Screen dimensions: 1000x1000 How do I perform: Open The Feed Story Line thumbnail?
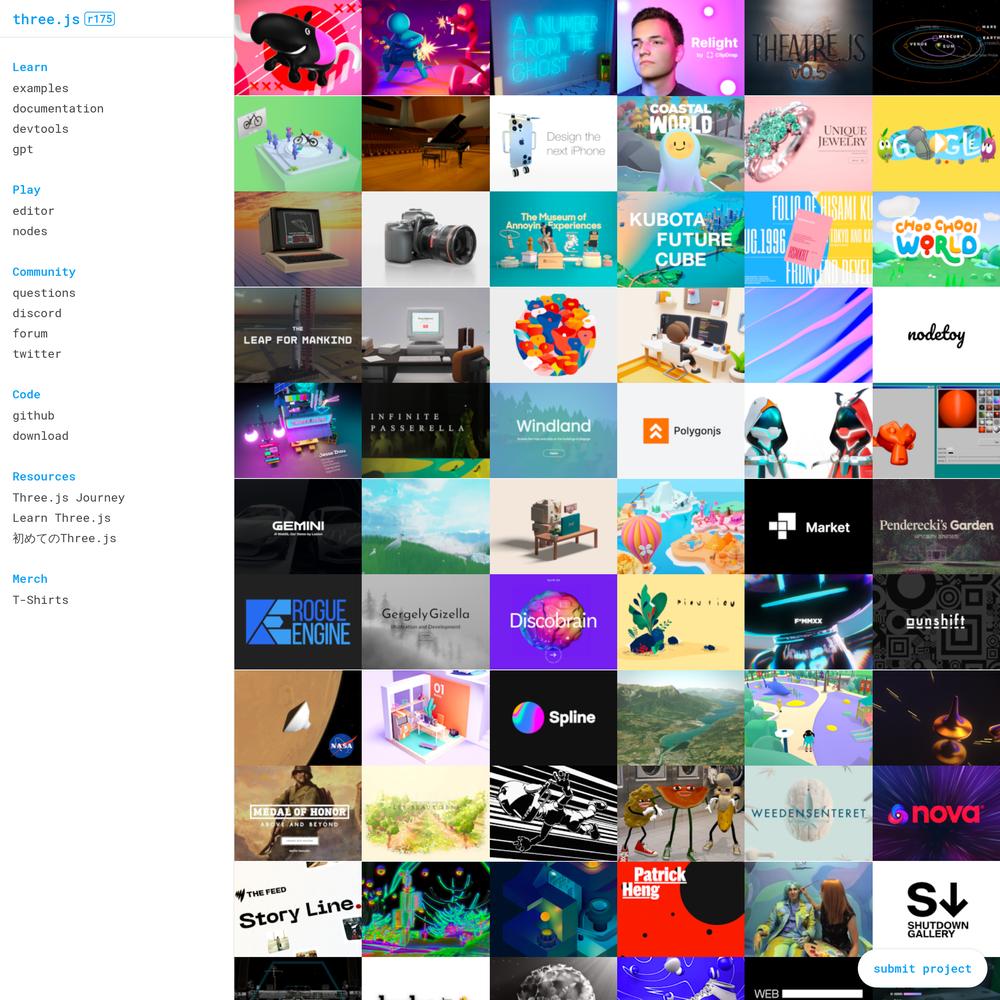pyautogui.click(x=298, y=909)
